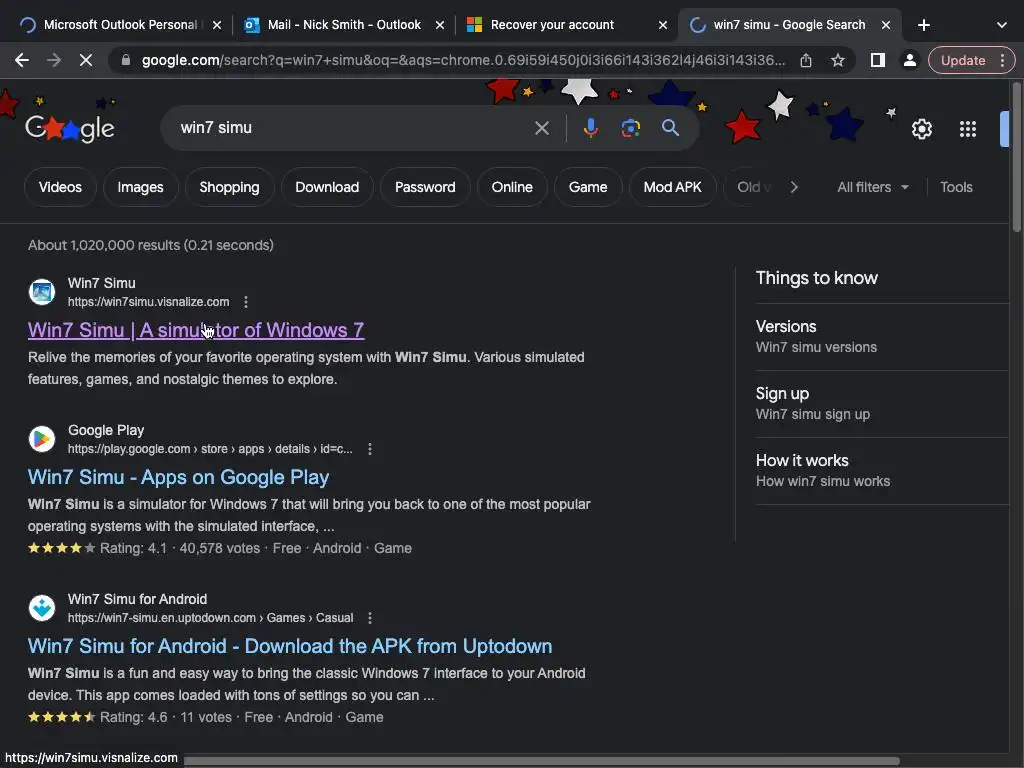Open Win7 Simu simulator of Windows 7 link

click(x=196, y=330)
